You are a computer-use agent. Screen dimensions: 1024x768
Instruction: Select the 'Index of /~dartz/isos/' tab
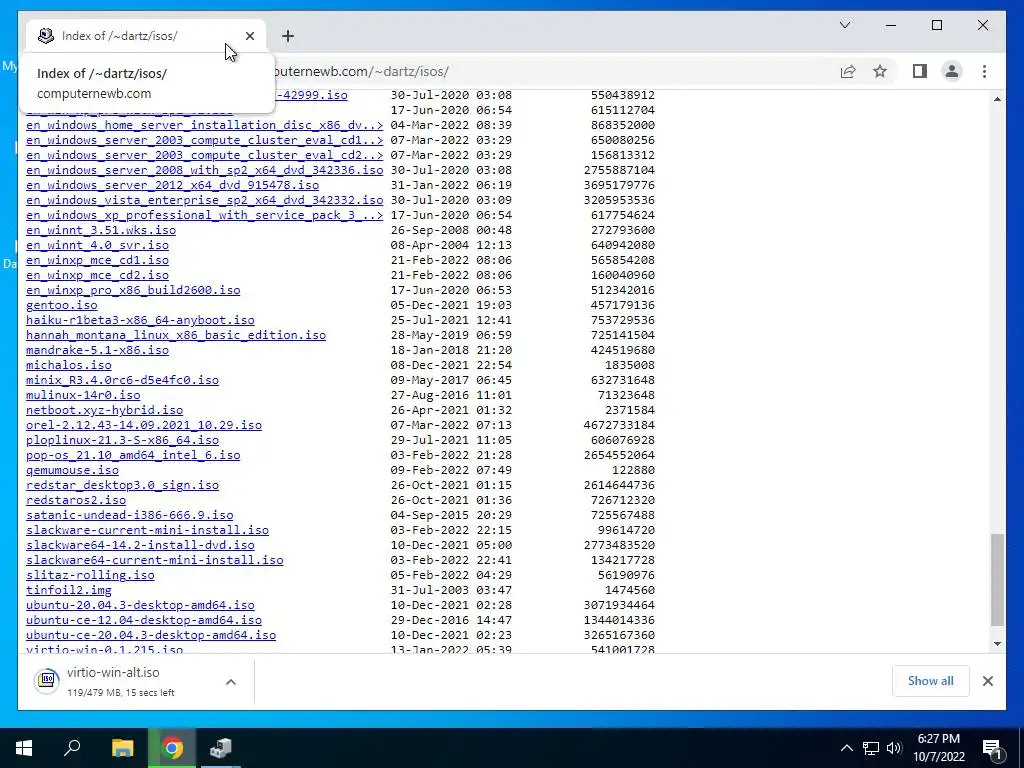[x=146, y=36]
